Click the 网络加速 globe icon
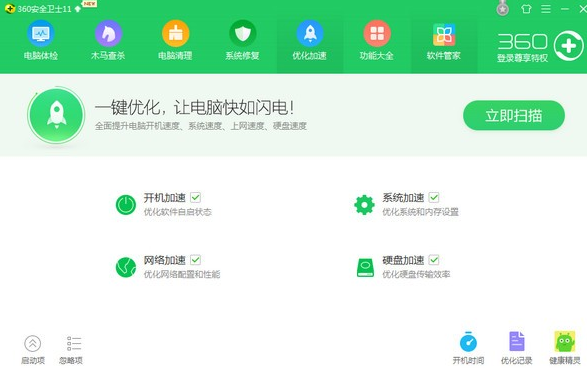 click(x=126, y=267)
